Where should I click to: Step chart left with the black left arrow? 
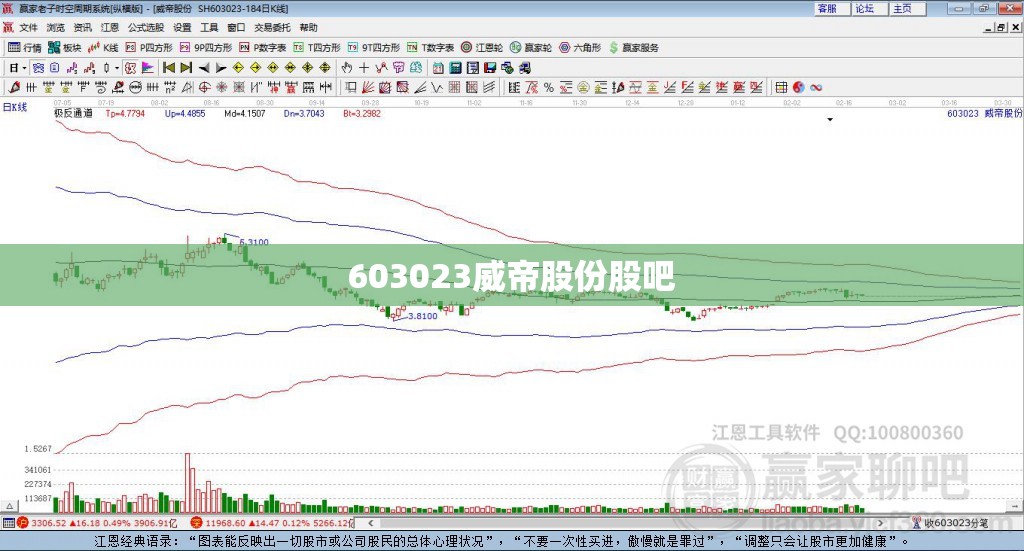(x=204, y=67)
